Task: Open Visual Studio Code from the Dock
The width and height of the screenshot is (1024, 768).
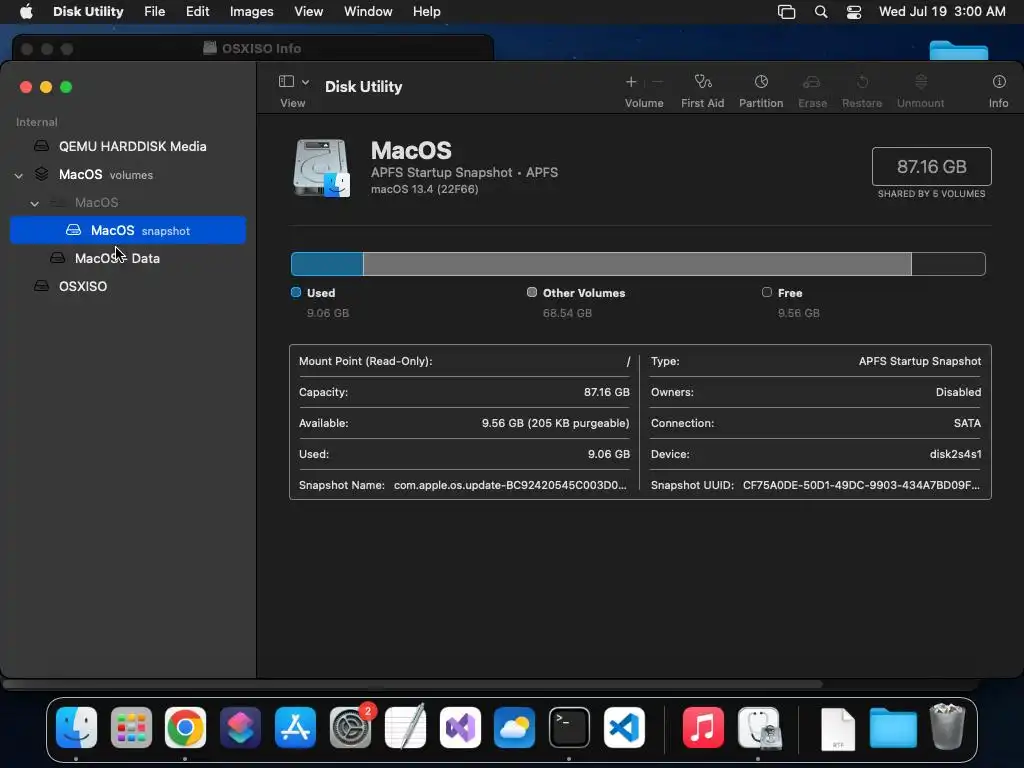Action: click(624, 728)
